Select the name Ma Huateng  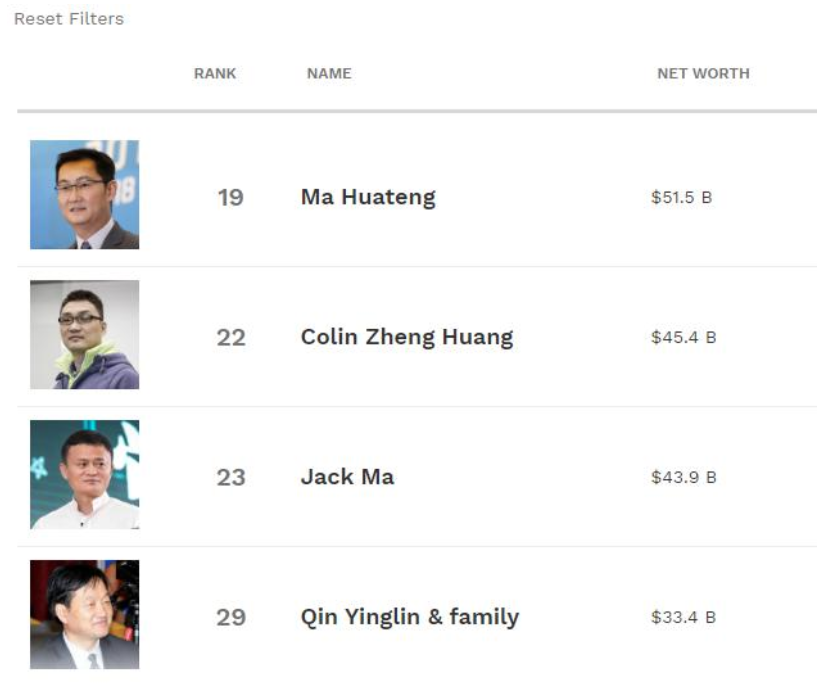point(368,197)
